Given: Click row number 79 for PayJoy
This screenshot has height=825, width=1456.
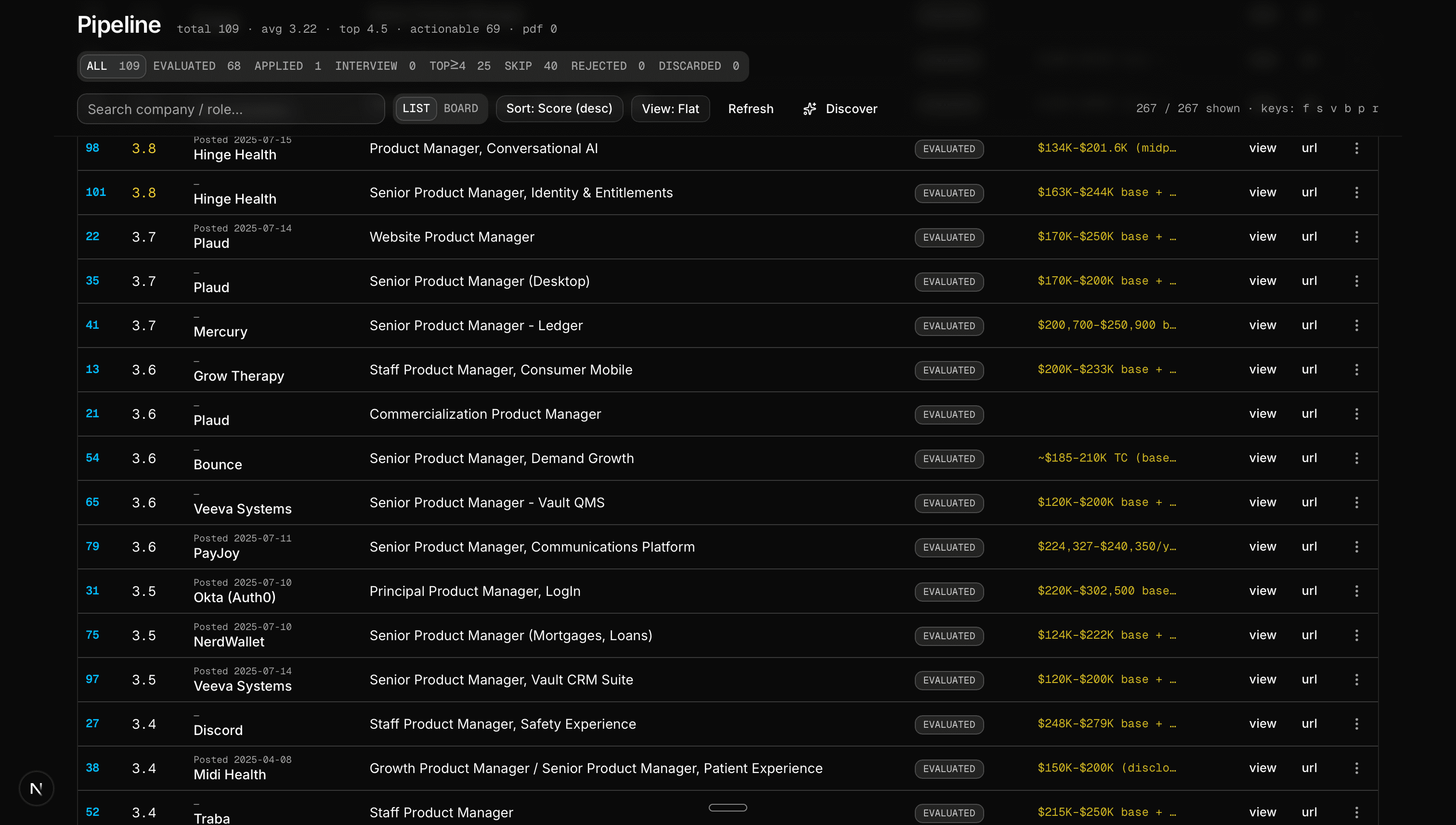Looking at the screenshot, I should pyautogui.click(x=92, y=546).
